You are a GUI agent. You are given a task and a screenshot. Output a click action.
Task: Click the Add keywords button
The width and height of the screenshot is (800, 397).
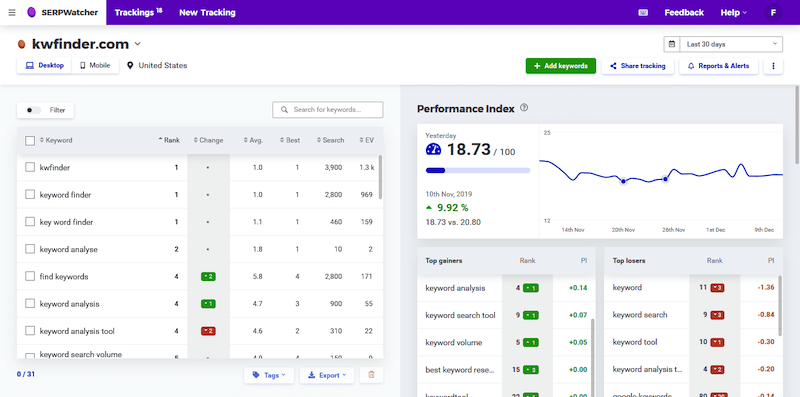click(561, 66)
